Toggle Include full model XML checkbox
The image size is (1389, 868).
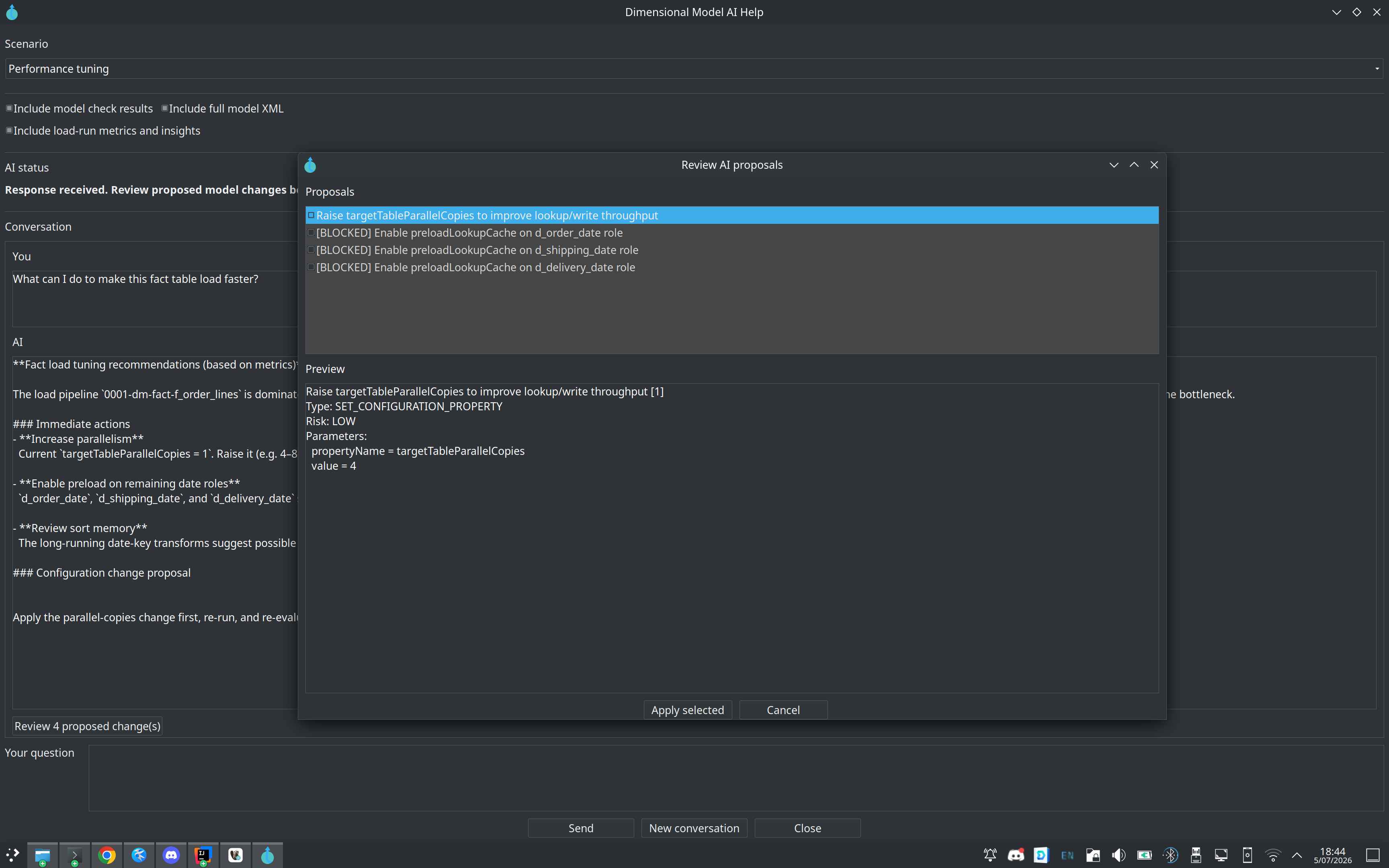[165, 108]
